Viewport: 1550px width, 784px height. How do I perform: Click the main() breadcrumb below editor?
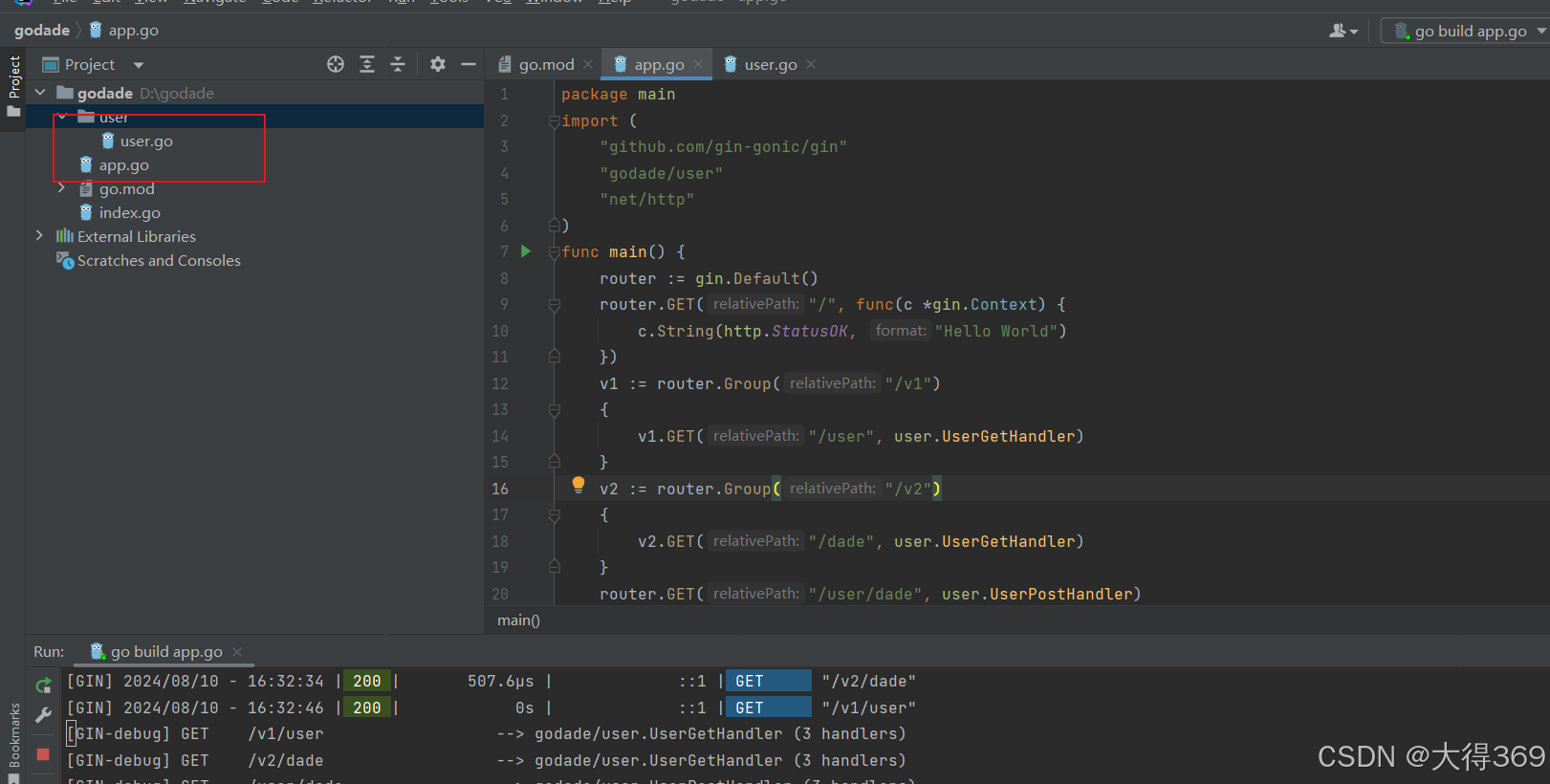click(518, 621)
